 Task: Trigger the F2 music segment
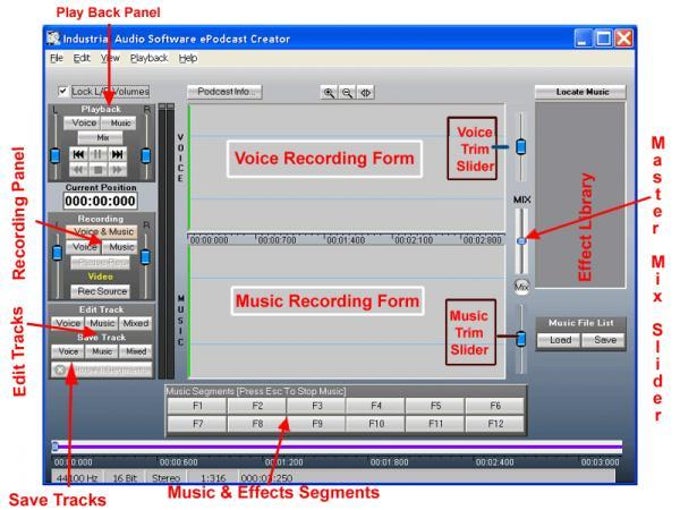pyautogui.click(x=257, y=406)
